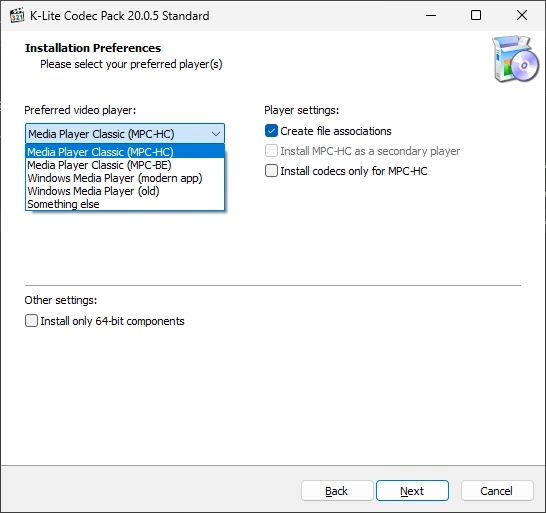
Task: Close the K-Lite setup window
Action: pos(522,15)
